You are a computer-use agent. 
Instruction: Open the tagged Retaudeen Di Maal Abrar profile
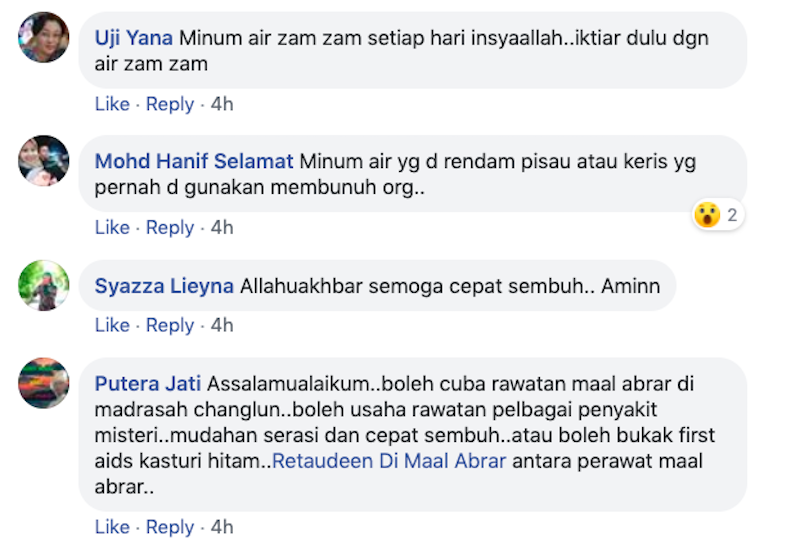[x=389, y=462]
